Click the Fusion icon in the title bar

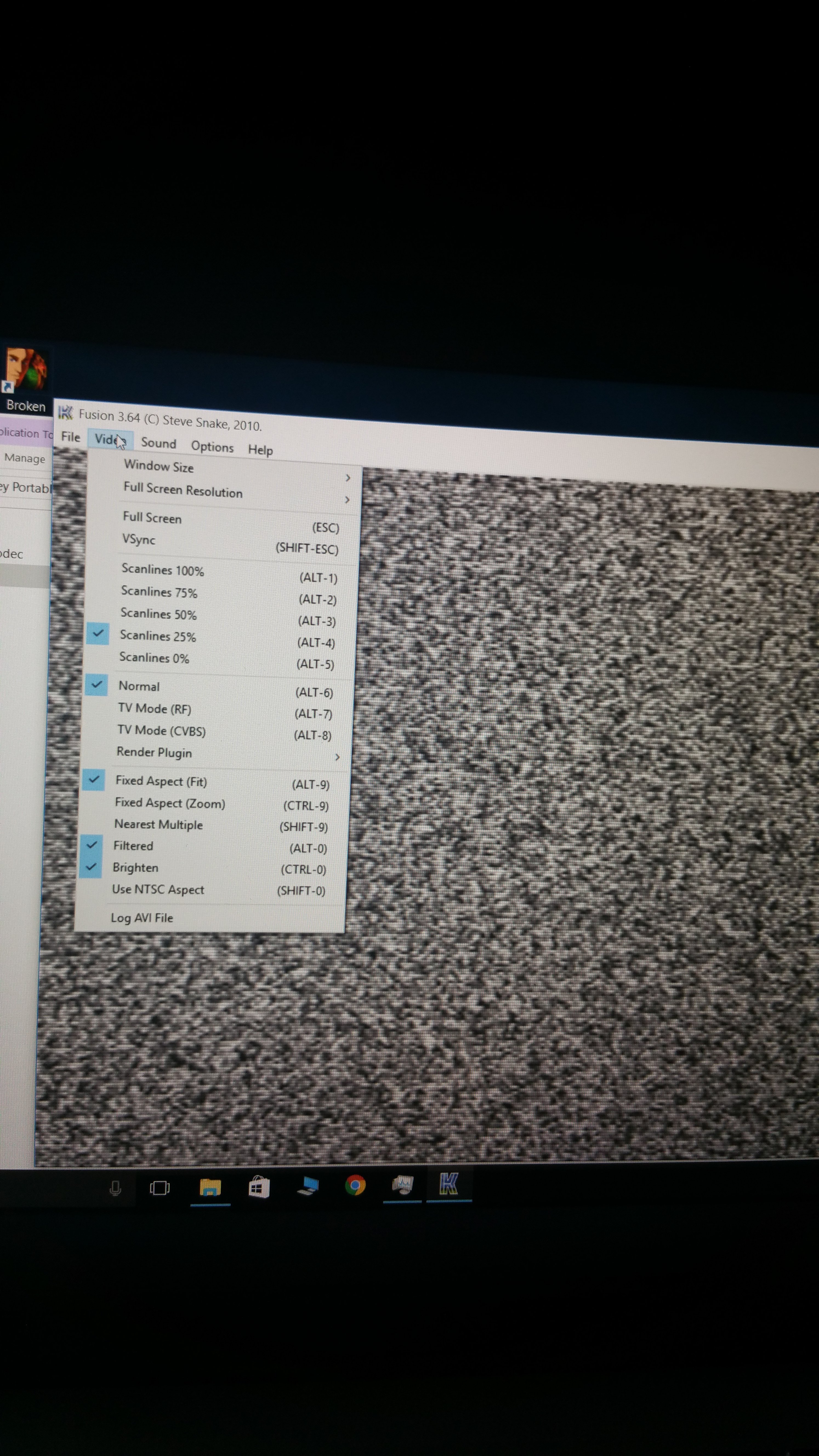(66, 413)
